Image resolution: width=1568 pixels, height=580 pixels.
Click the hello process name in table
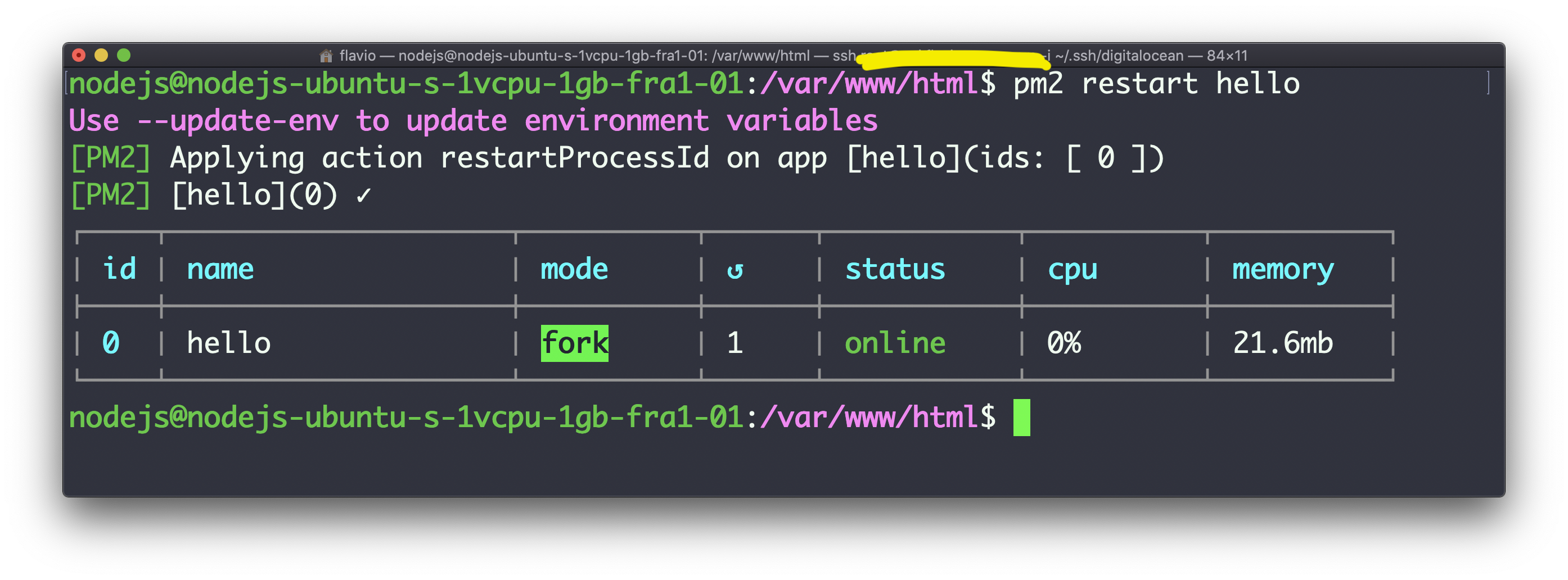click(x=228, y=343)
